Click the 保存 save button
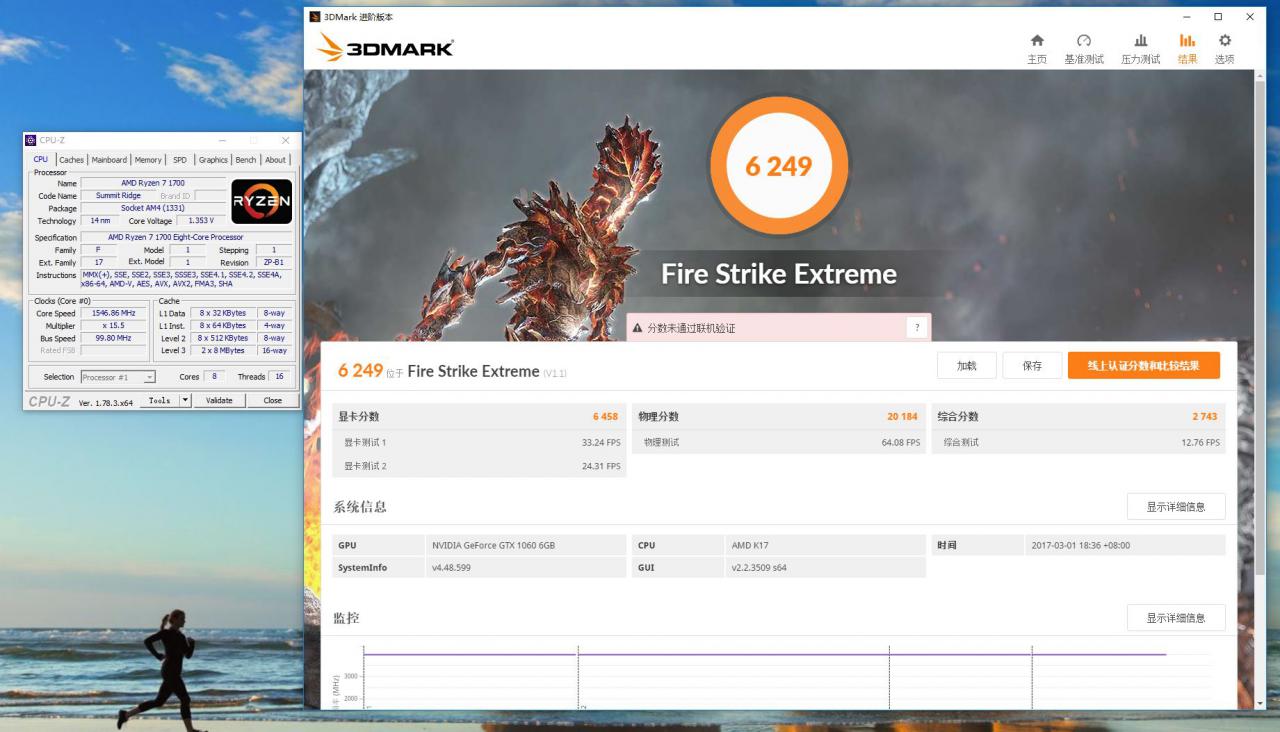The image size is (1280, 732). coord(1032,366)
